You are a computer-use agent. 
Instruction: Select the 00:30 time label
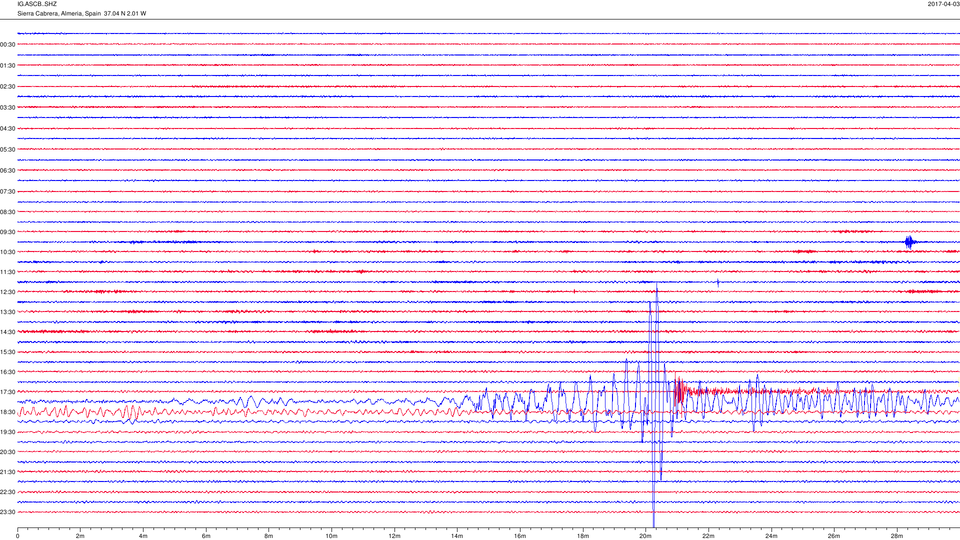[7, 45]
